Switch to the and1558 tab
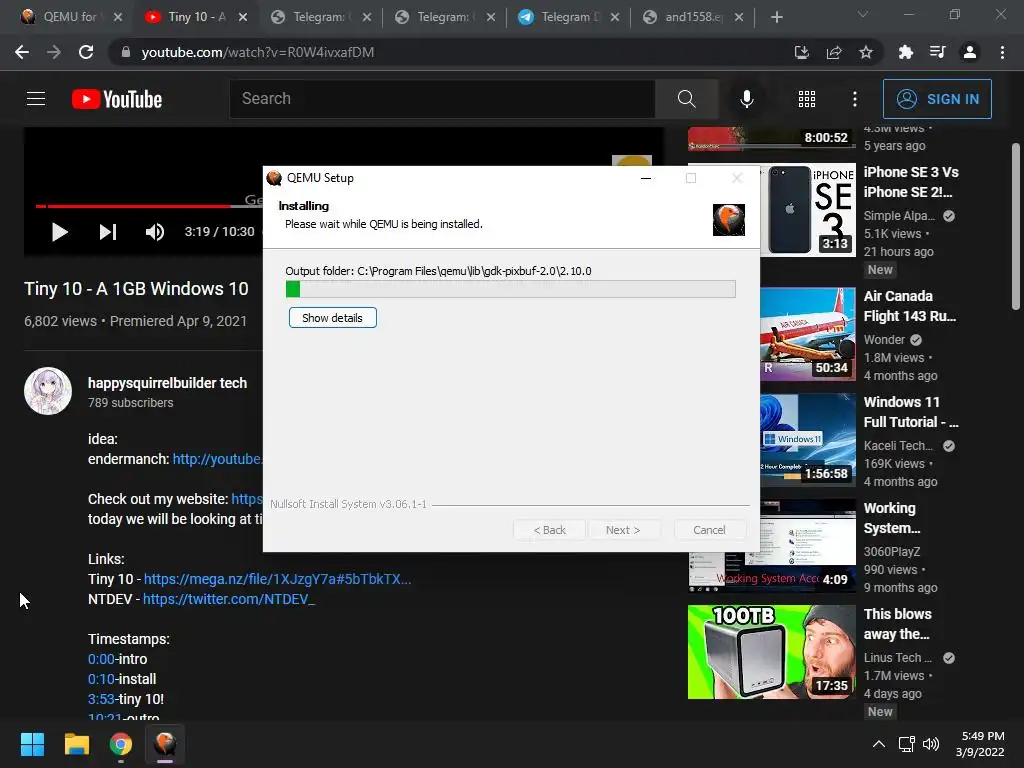Viewport: 1024px width, 768px height. tap(692, 17)
